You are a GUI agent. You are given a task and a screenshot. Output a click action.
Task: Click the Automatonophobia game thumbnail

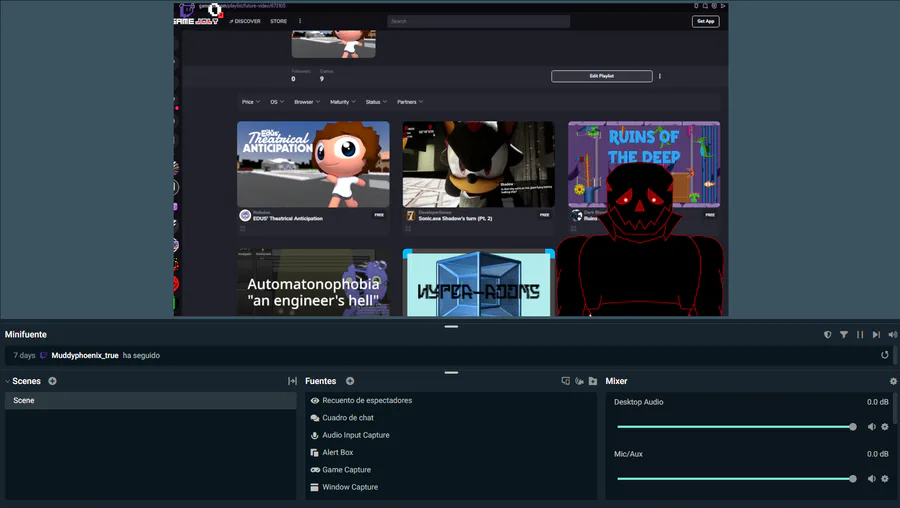313,282
